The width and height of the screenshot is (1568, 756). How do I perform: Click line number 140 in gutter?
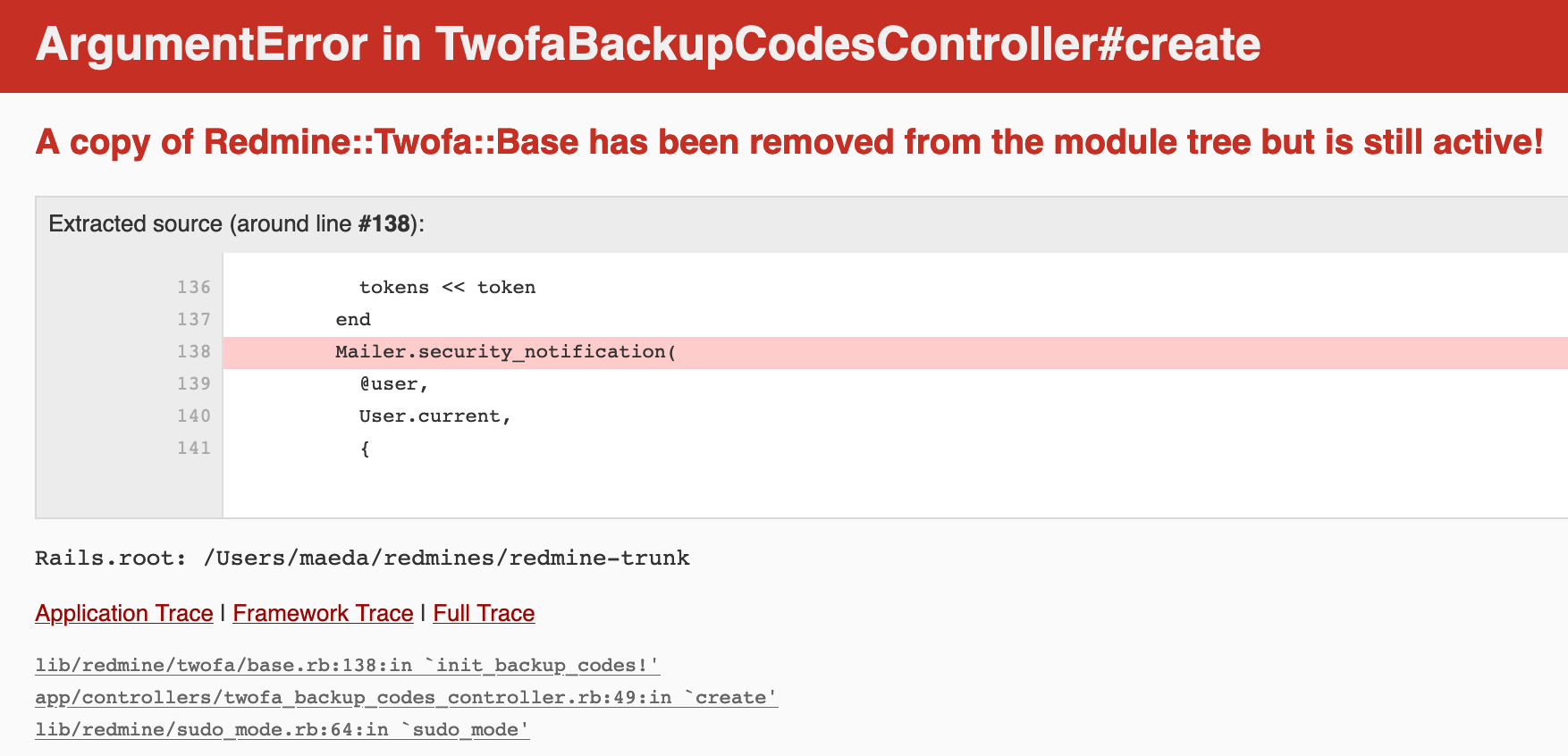[x=194, y=416]
